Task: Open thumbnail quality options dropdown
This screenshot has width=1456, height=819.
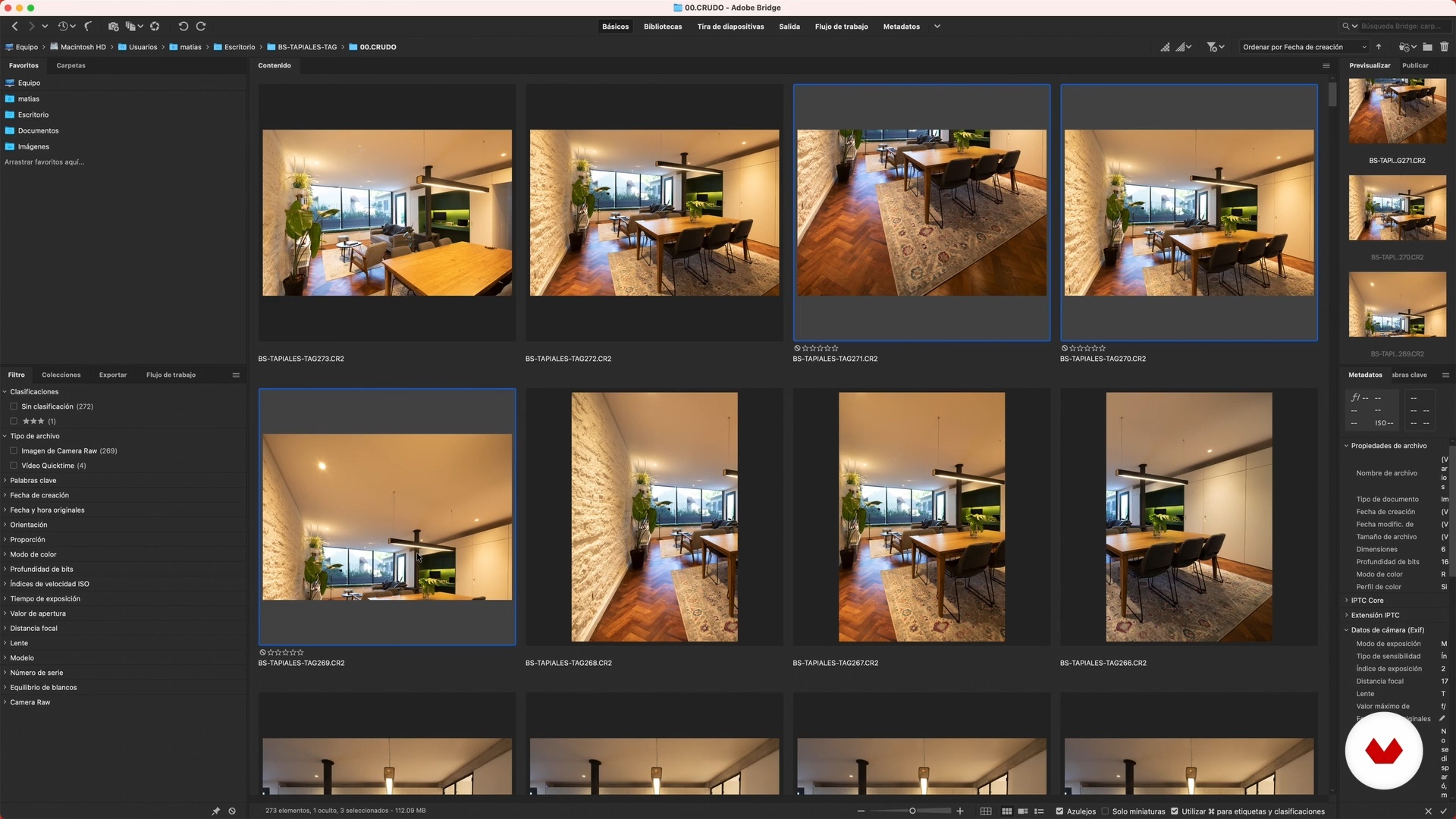Action: (1184, 47)
